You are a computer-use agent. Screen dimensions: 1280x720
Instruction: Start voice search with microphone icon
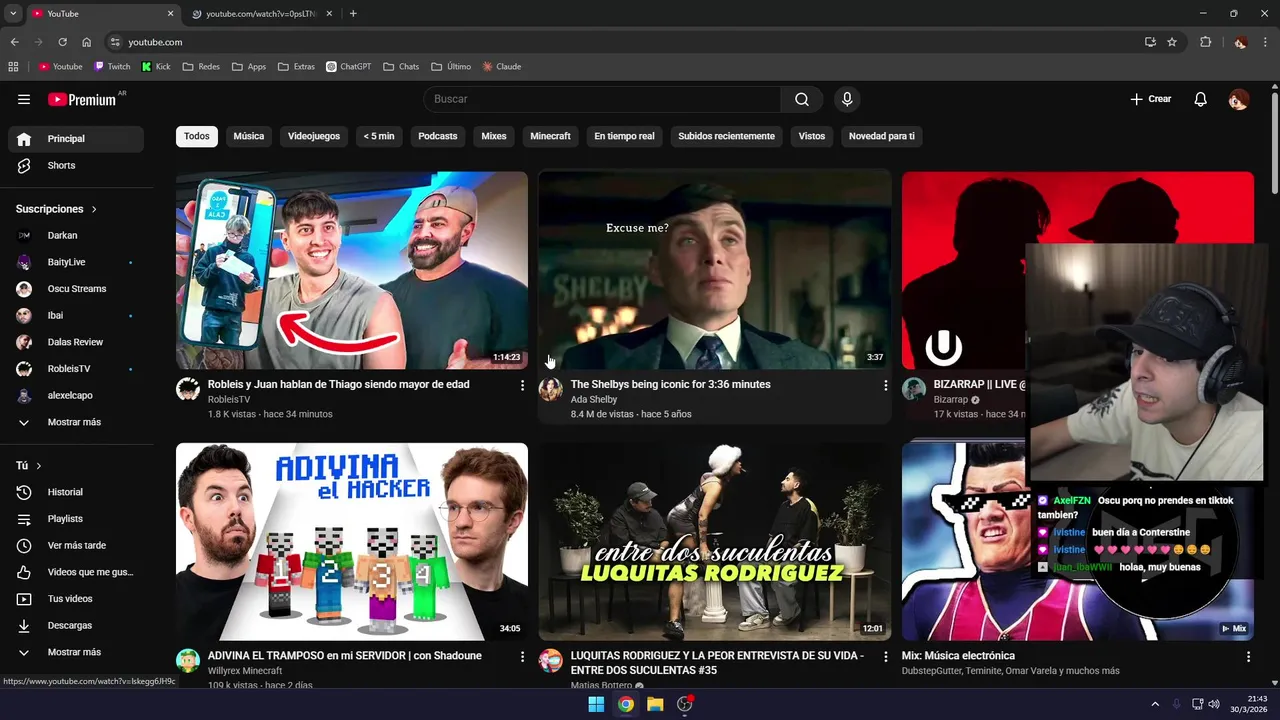(x=847, y=99)
